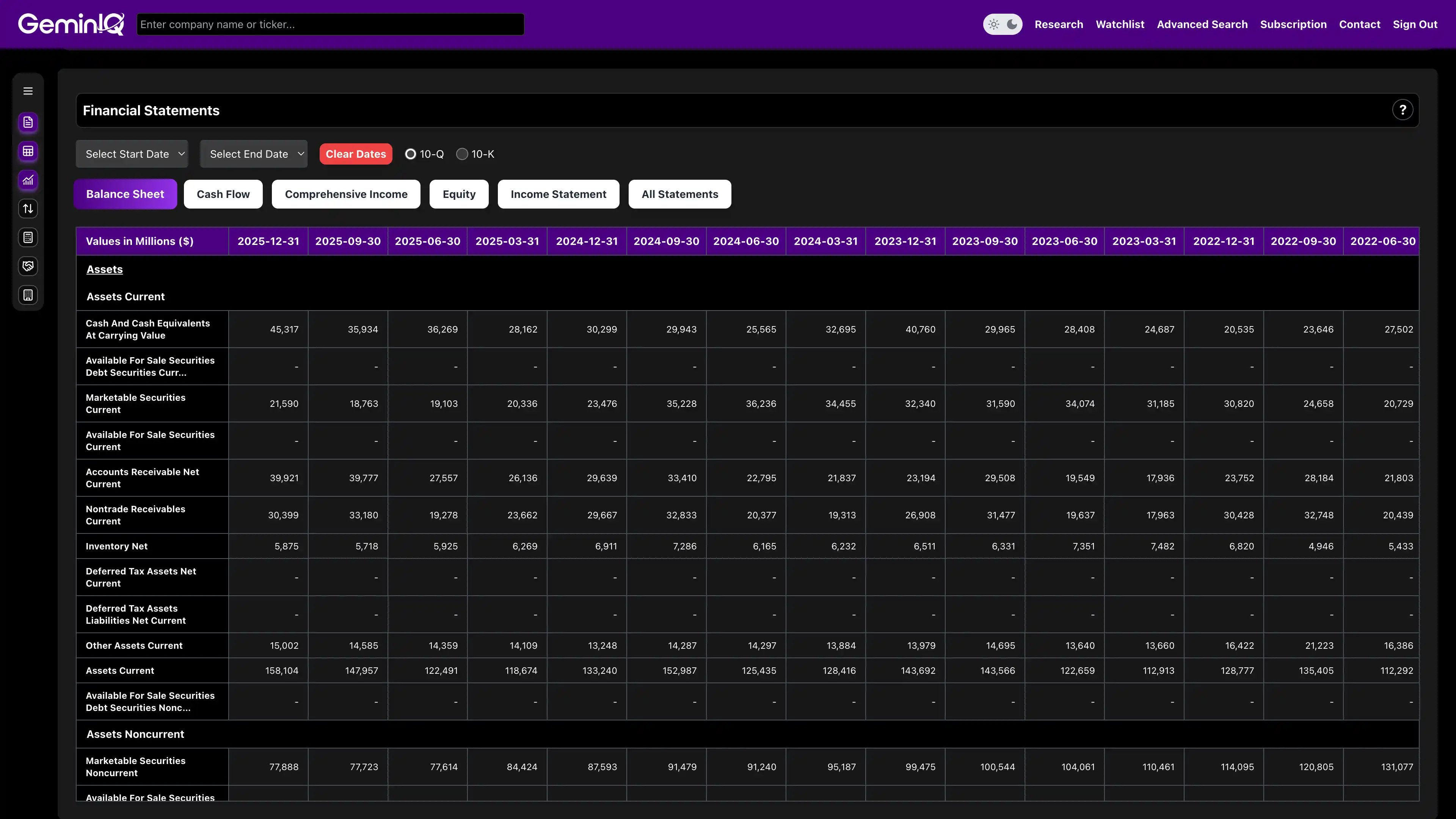Open the calculator tool in the sidebar
Viewport: 1456px width, 819px height.
click(28, 237)
